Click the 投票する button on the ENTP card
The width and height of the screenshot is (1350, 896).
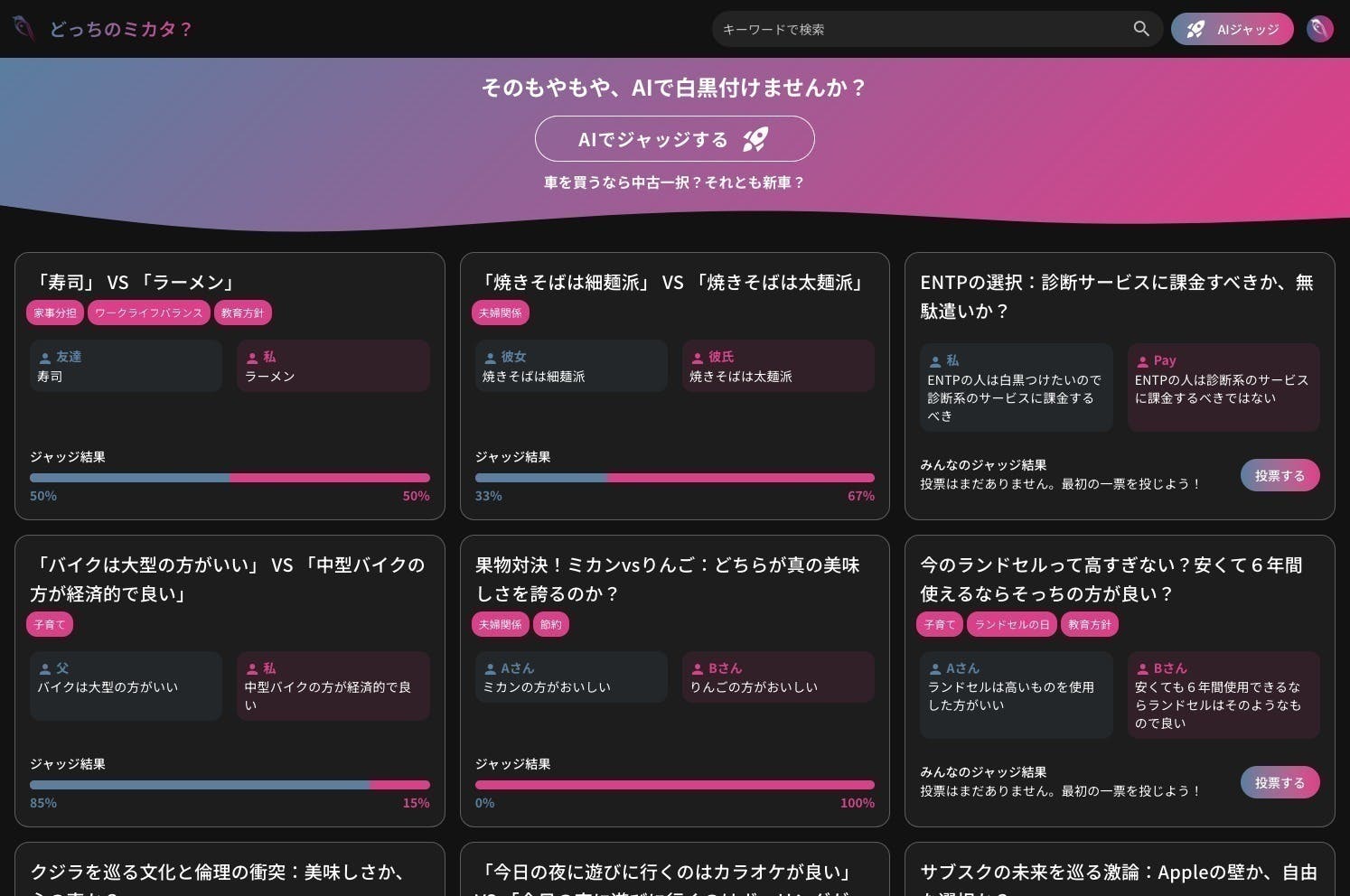[x=1280, y=475]
